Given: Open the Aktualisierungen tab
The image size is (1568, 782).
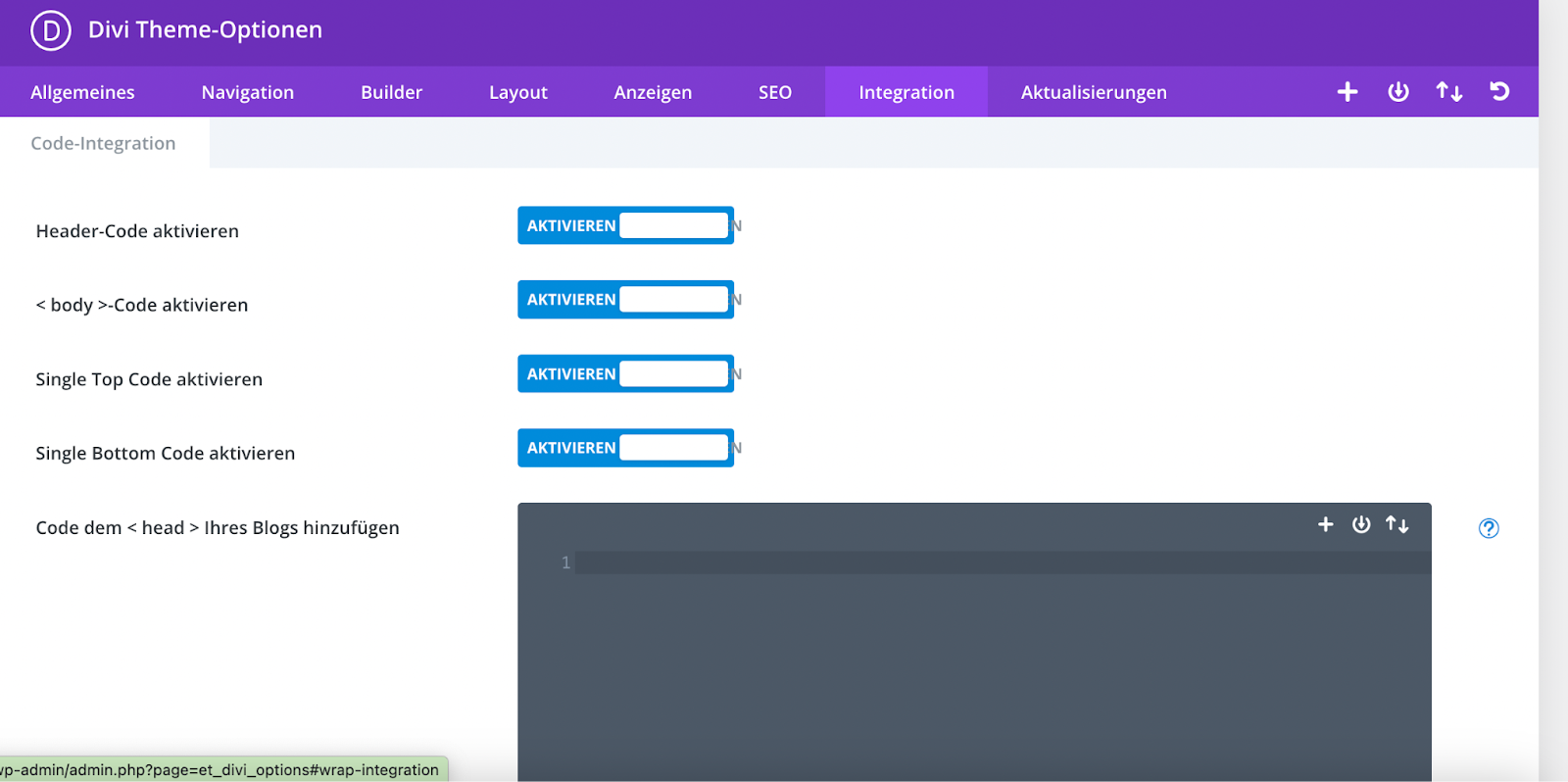Looking at the screenshot, I should pos(1094,92).
